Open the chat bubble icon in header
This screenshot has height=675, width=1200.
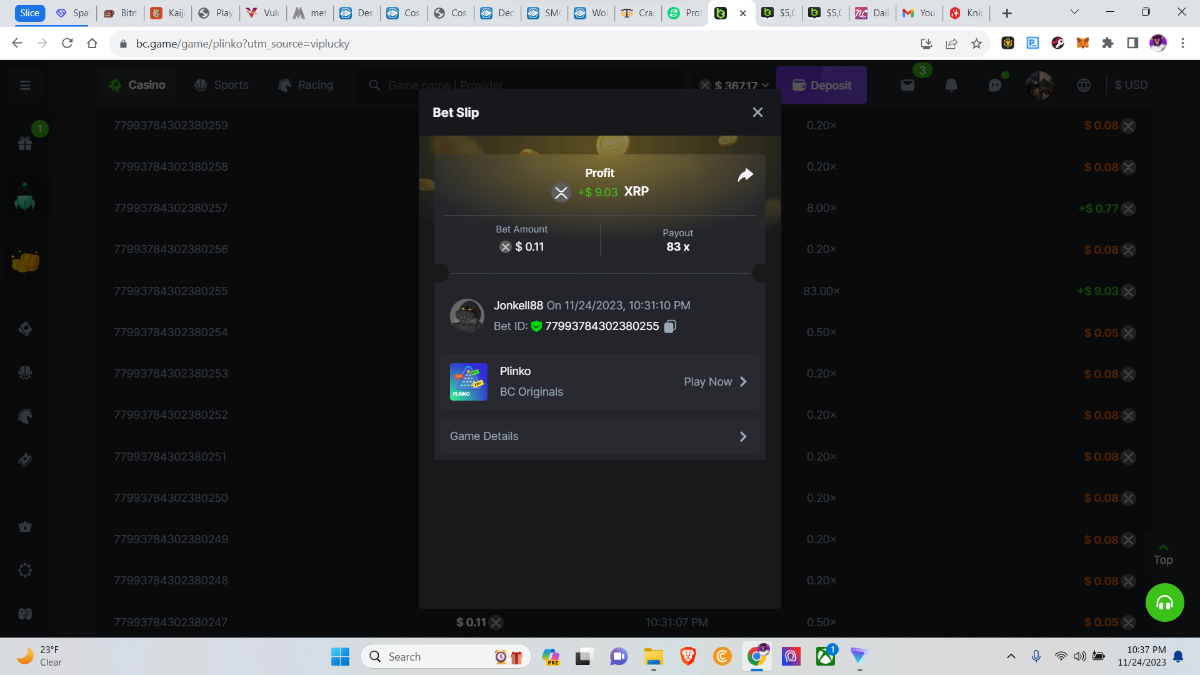(x=995, y=85)
